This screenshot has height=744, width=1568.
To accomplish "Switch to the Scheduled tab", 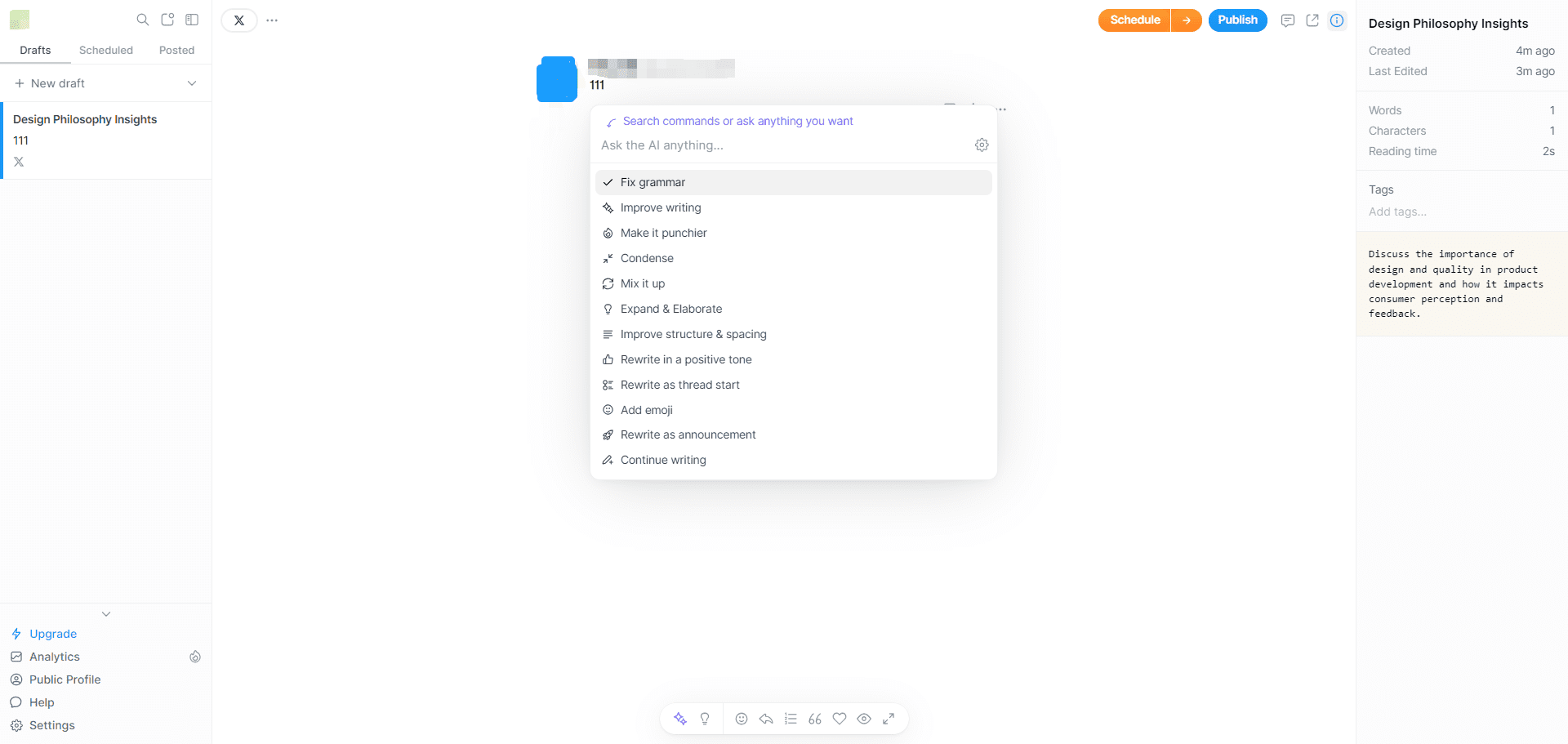I will point(106,50).
